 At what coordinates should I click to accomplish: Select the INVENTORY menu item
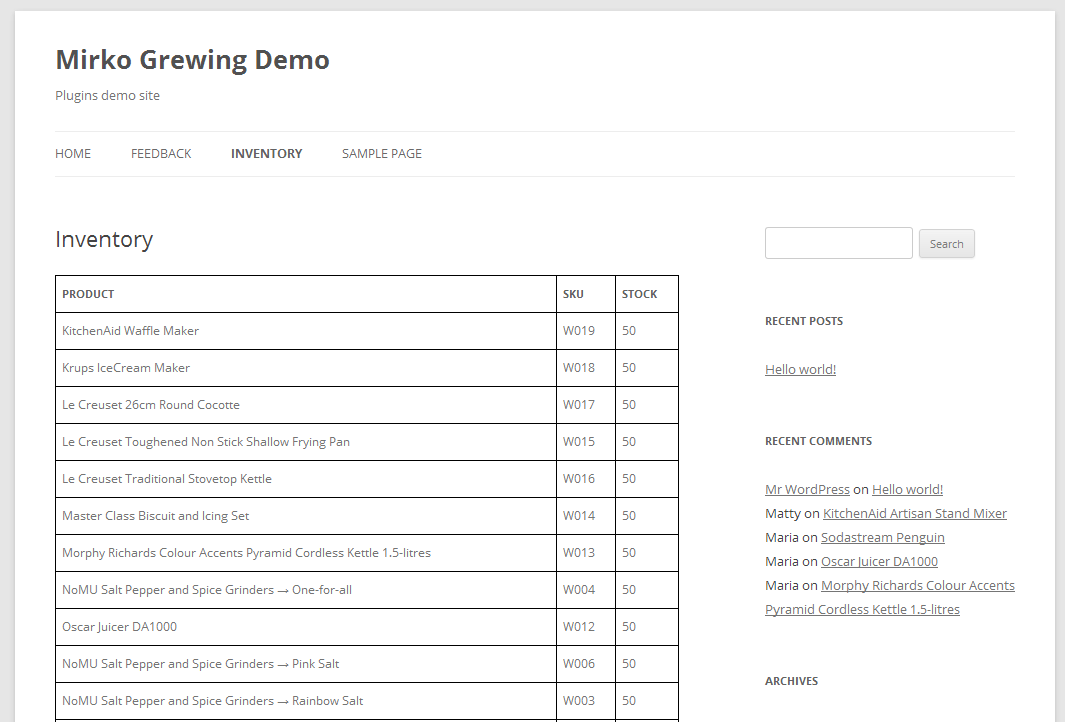(x=266, y=154)
